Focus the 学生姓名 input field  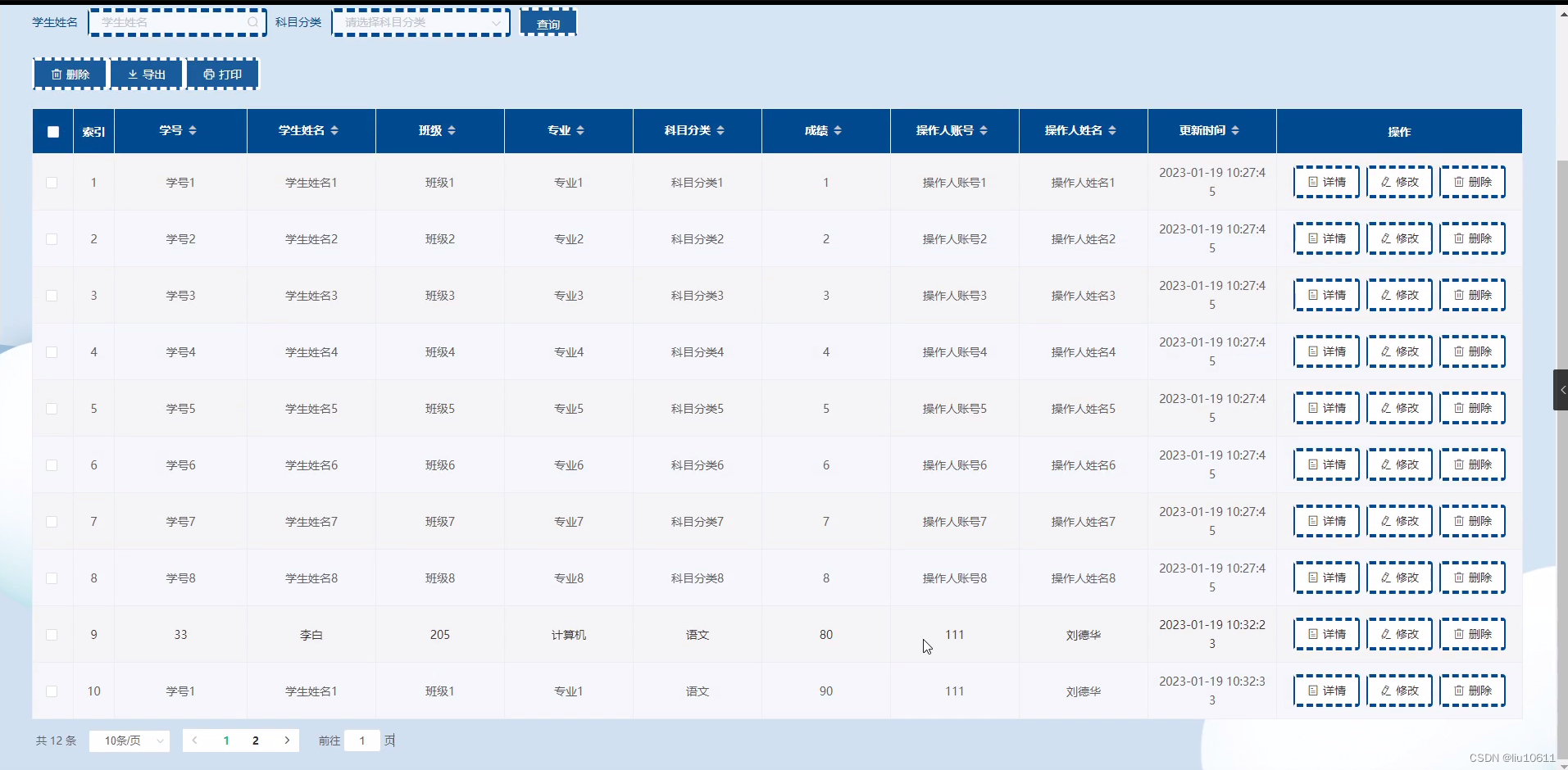click(x=177, y=23)
